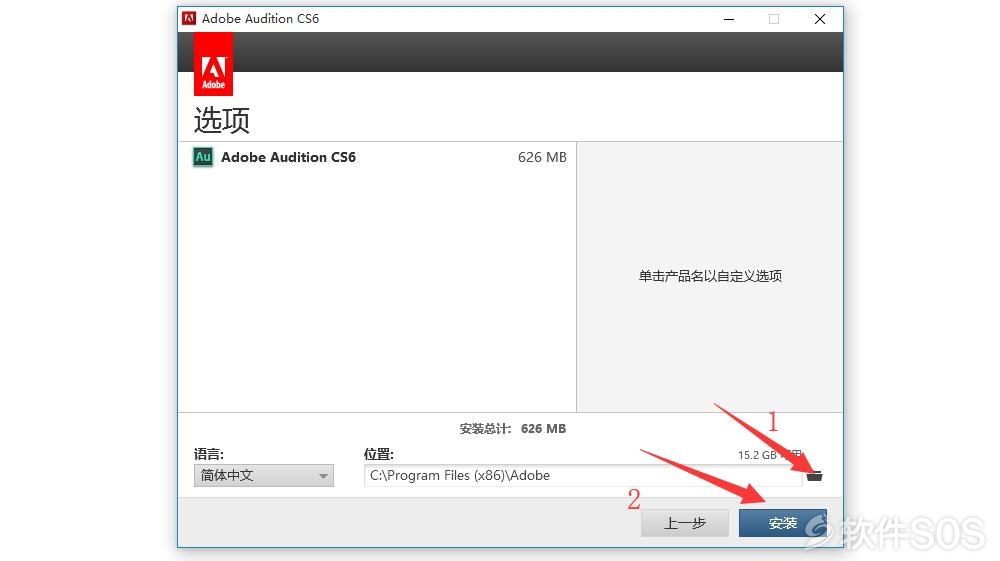Minimize the Adobe Audition CS6 window
This screenshot has width=1000, height=561.
pyautogui.click(x=729, y=19)
